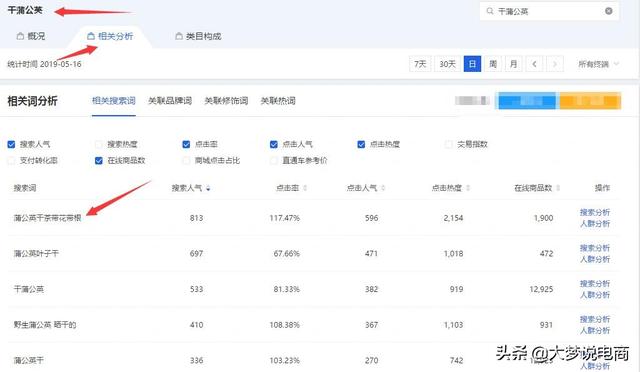Screen dimensions: 640x372
Task: Click the search magnifier icon in search box
Action: point(490,11)
